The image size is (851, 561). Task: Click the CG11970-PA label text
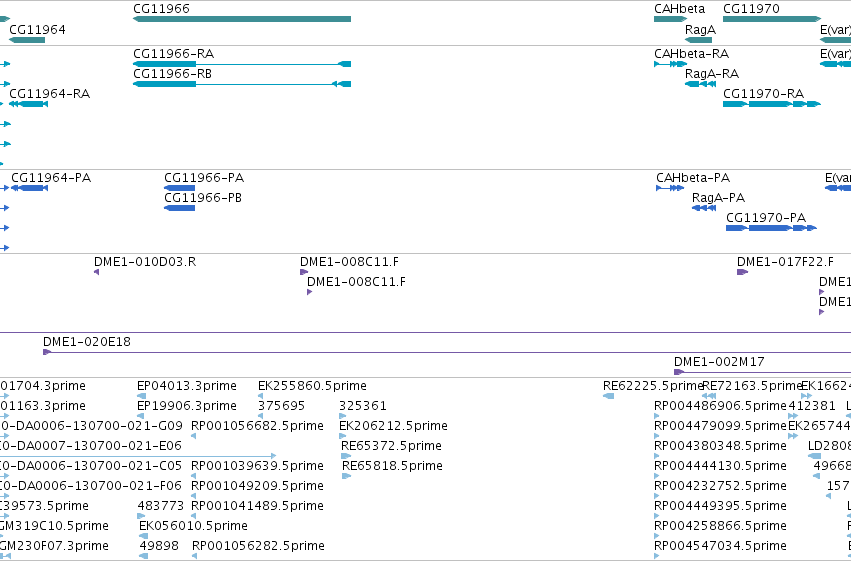coord(766,218)
